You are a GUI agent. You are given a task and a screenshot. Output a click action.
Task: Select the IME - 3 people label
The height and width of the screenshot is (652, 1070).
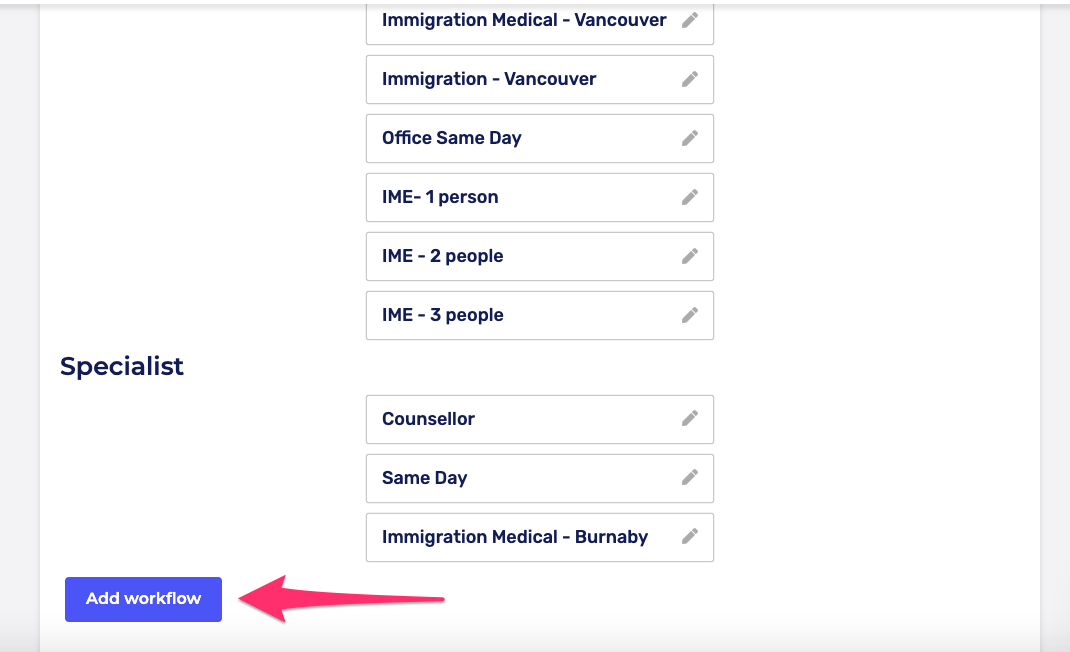442,315
